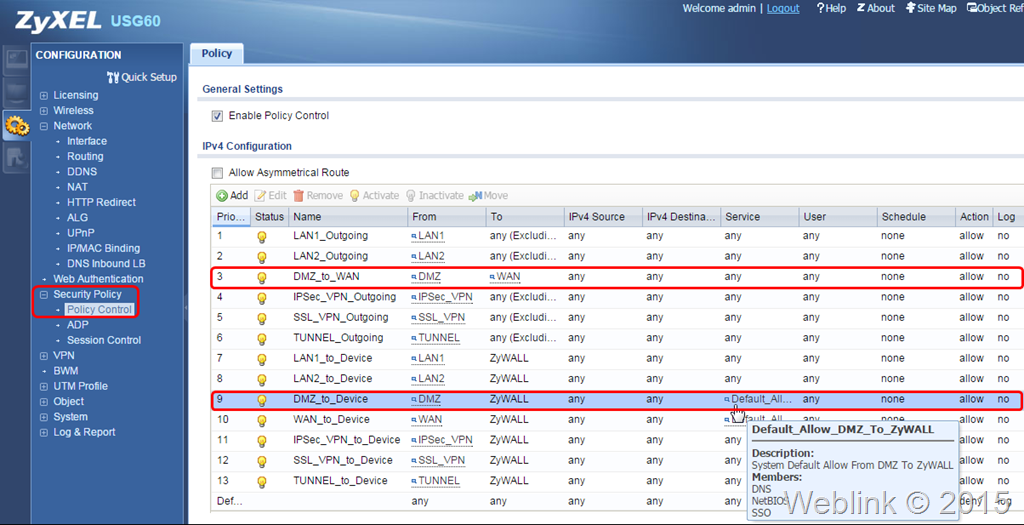Click status bulb for LAN1_Outgoing rule

tap(262, 236)
